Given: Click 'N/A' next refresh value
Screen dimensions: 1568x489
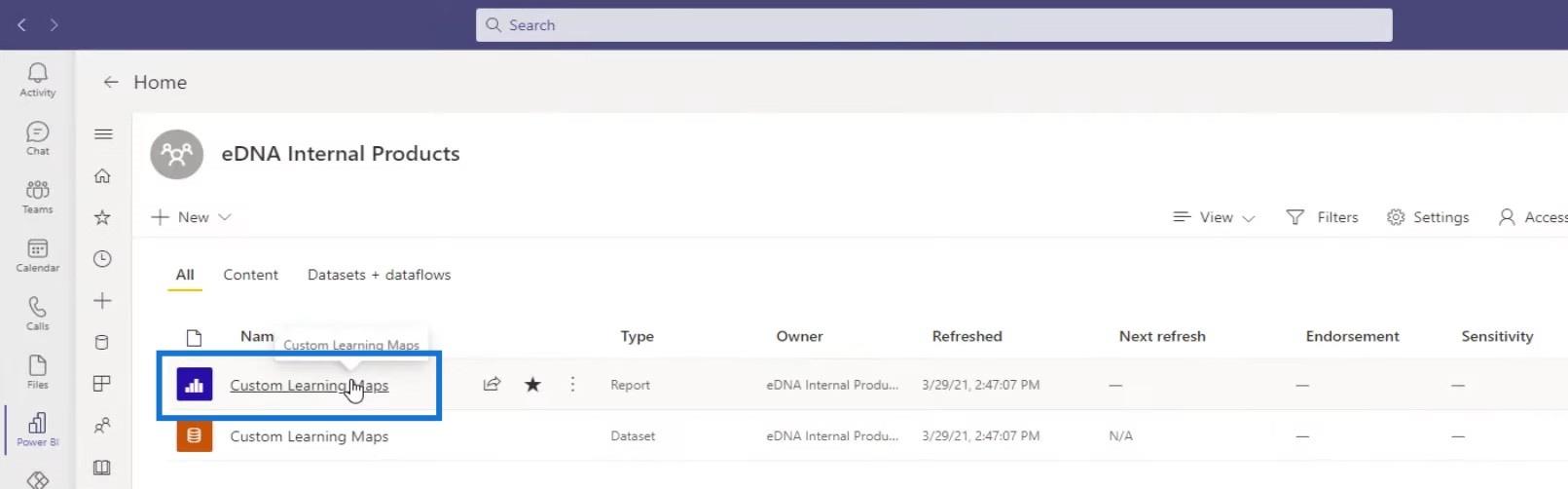Looking at the screenshot, I should [1120, 436].
